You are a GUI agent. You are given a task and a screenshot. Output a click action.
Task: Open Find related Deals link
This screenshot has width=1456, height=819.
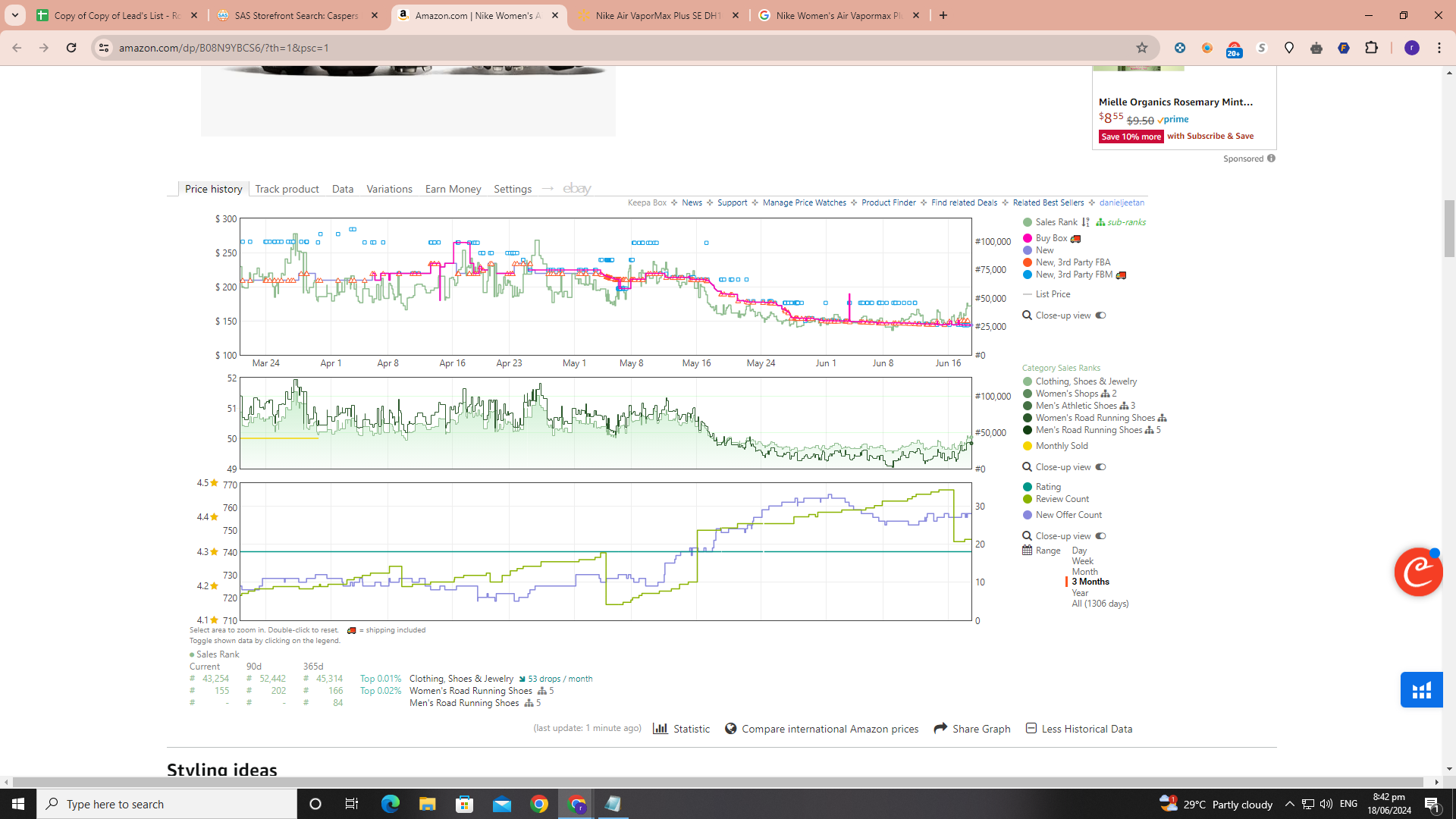[x=964, y=202]
